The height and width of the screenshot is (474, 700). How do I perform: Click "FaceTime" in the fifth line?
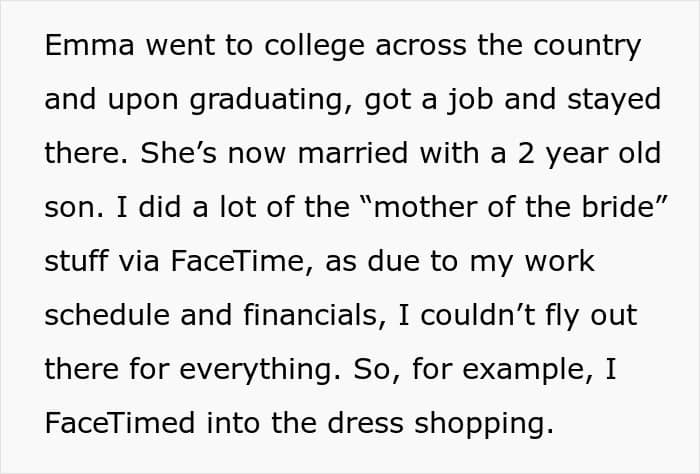click(x=238, y=261)
